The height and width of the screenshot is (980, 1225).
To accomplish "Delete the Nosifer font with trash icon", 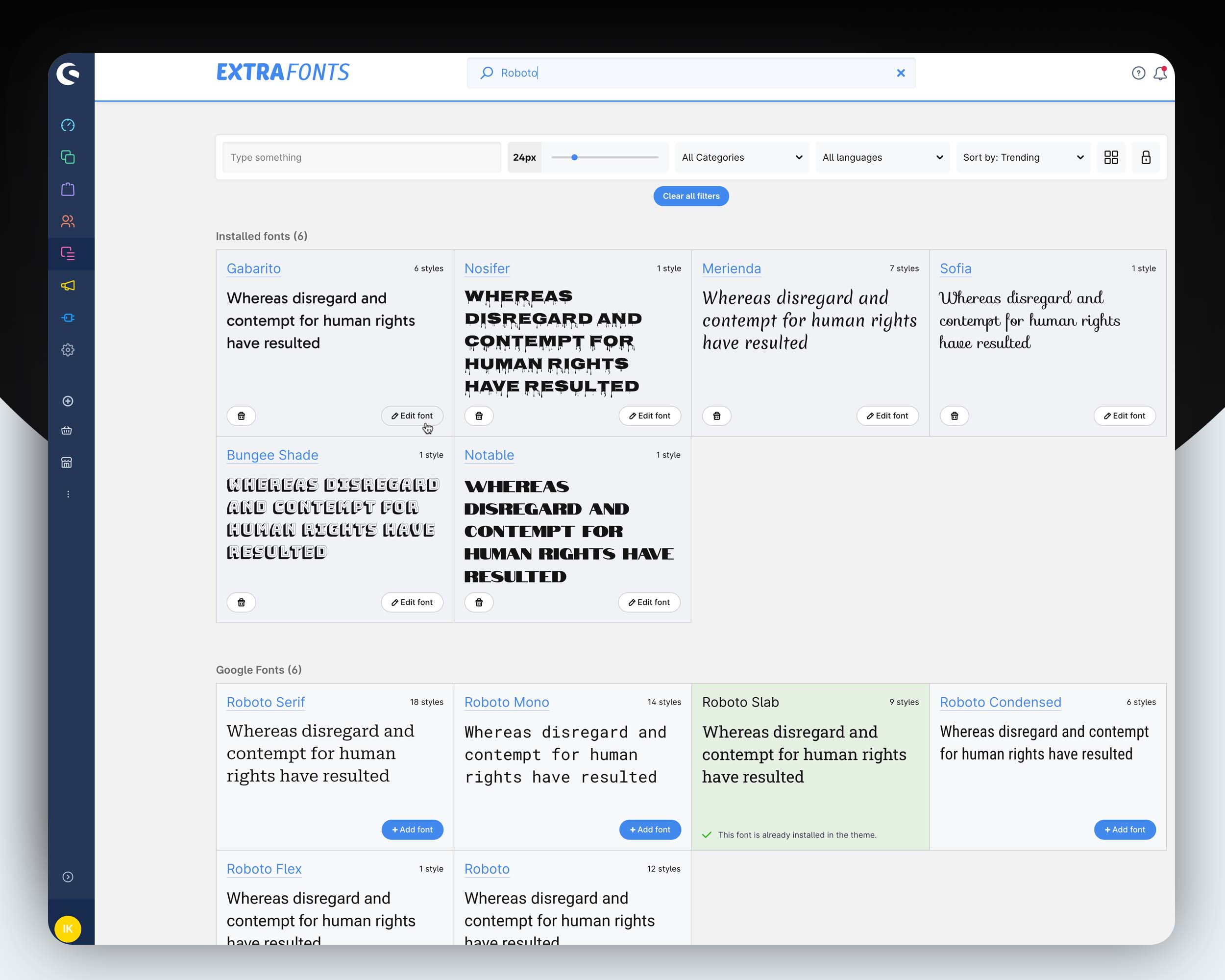I will coord(479,416).
